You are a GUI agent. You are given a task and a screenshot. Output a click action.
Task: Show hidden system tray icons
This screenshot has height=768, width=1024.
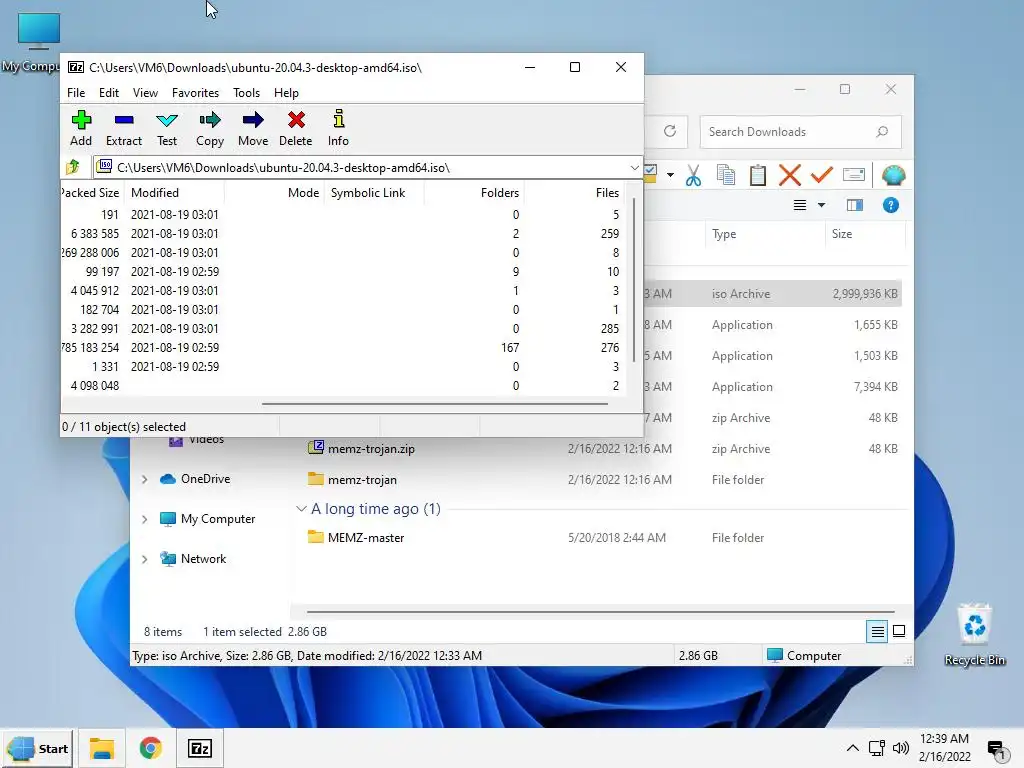(x=852, y=748)
